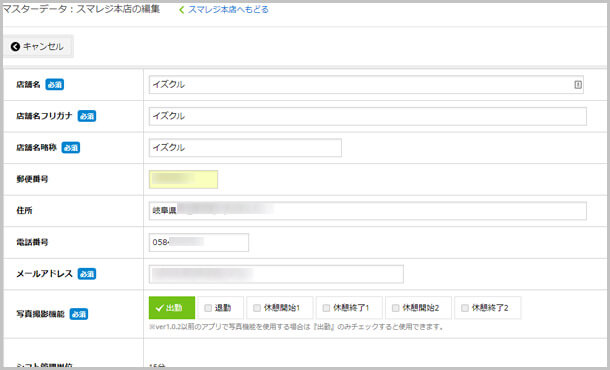Click the 店舗名略称 label
610x370 pixels.
(x=36, y=147)
